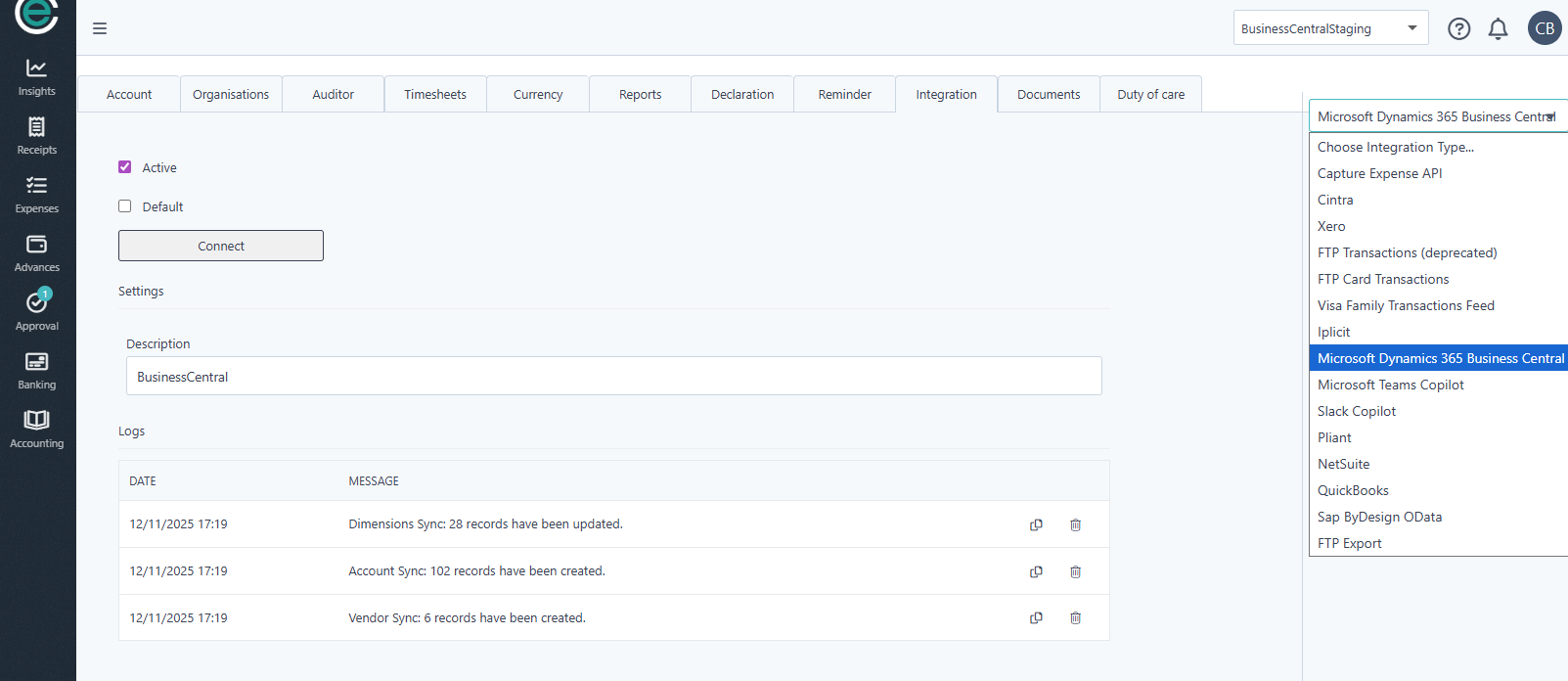Click the DATE column header

pyautogui.click(x=143, y=480)
